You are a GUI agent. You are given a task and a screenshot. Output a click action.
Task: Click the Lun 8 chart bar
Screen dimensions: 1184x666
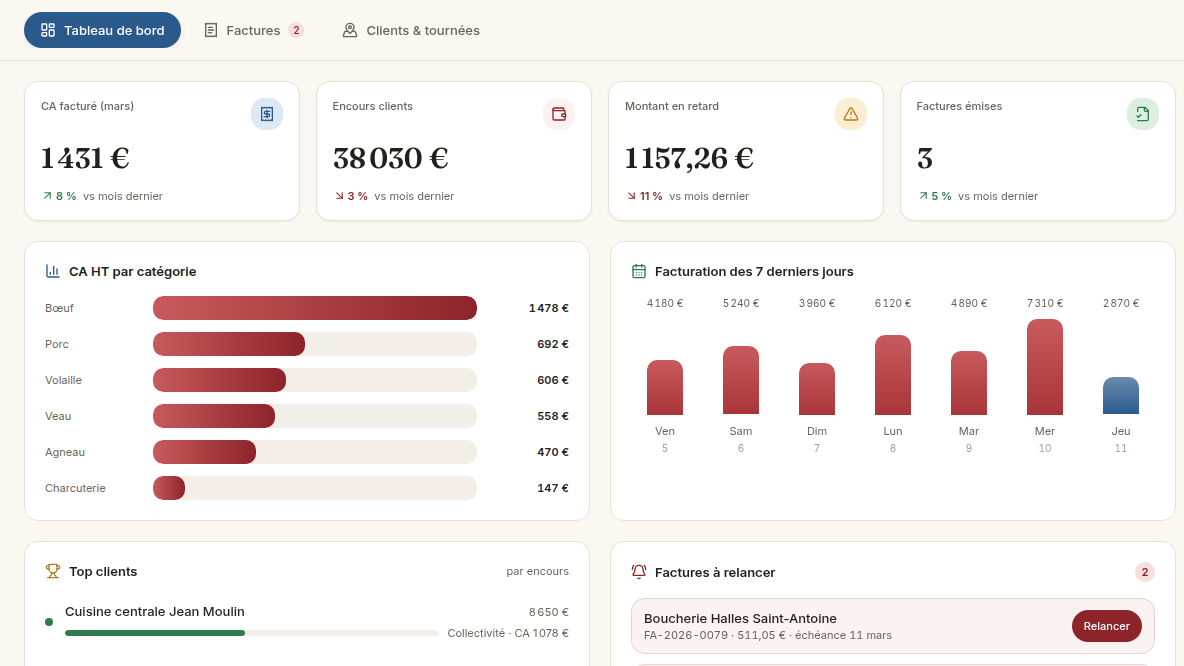click(893, 375)
